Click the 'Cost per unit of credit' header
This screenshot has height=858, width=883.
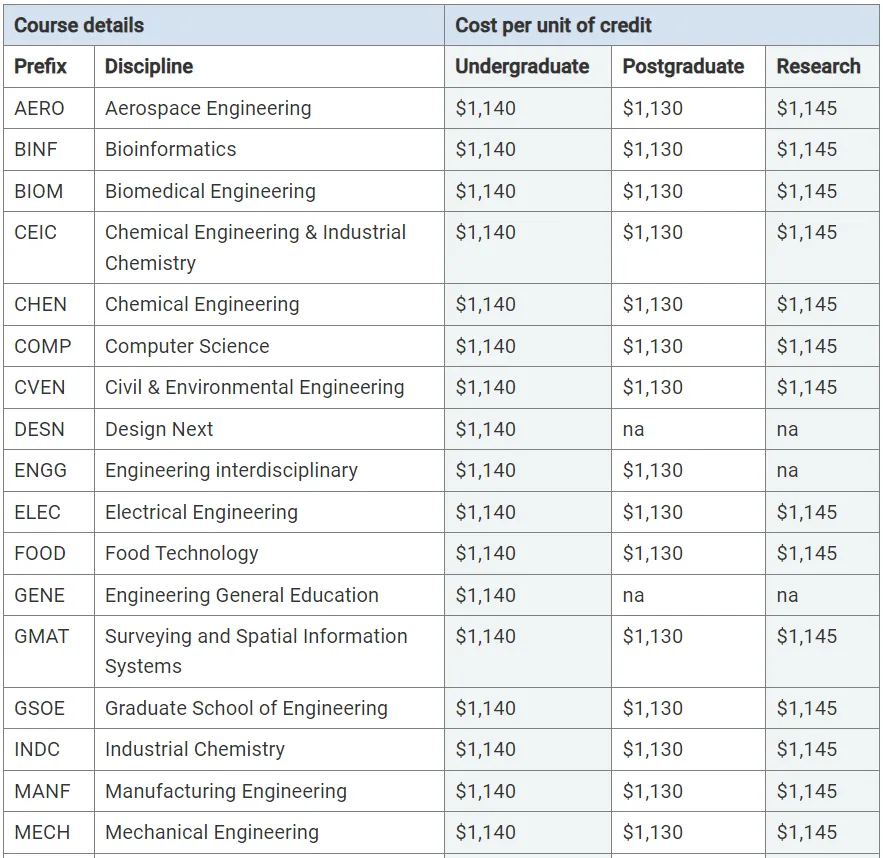pyautogui.click(x=553, y=26)
